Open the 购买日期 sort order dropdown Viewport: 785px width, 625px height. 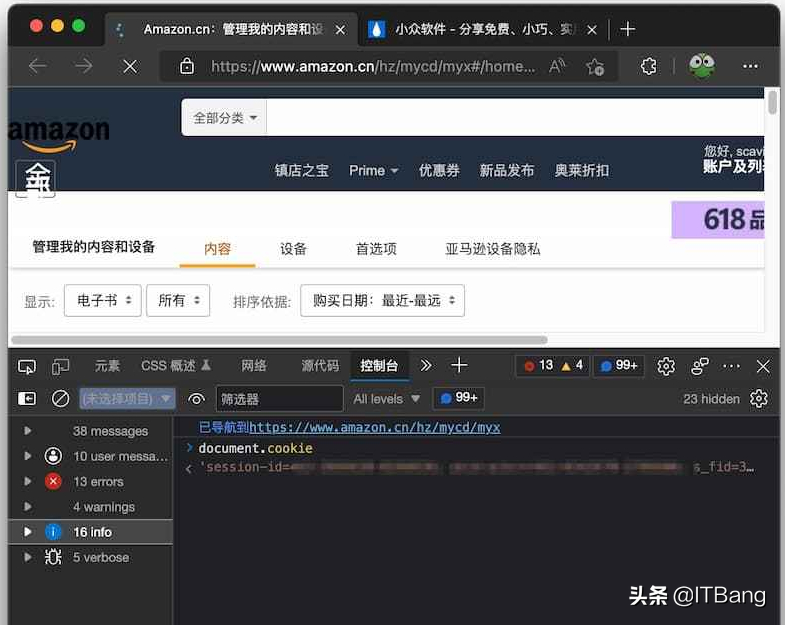382,300
